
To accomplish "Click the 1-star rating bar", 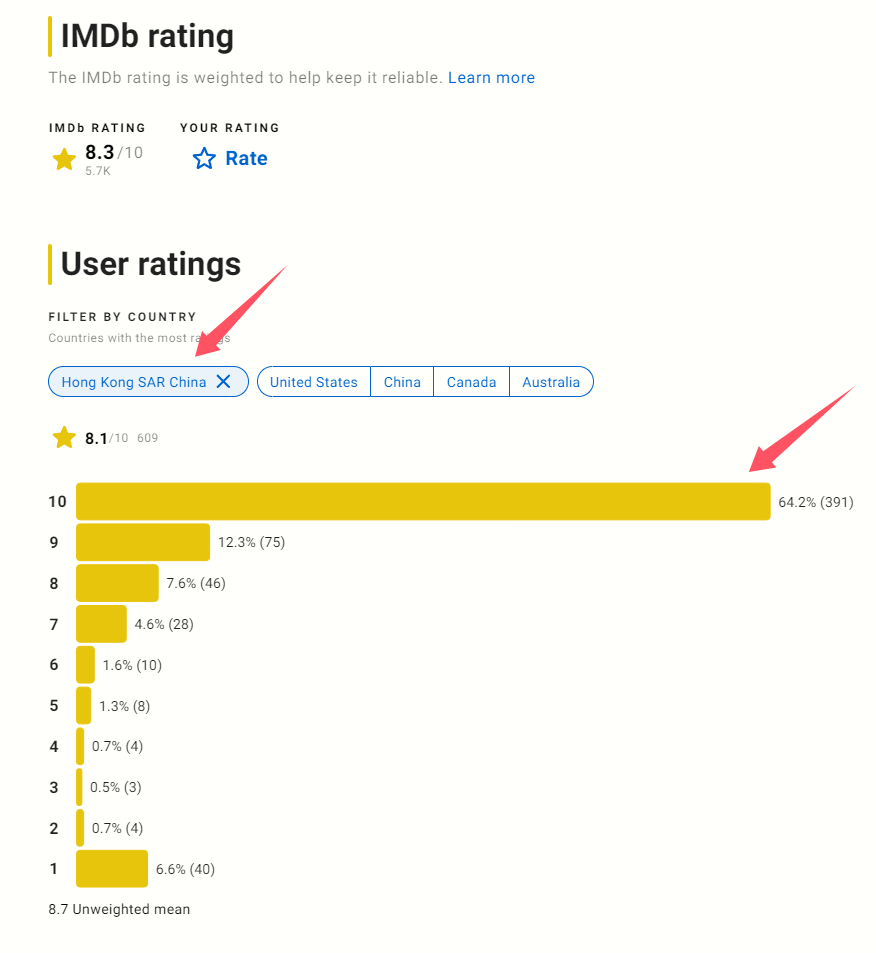I will [x=112, y=869].
